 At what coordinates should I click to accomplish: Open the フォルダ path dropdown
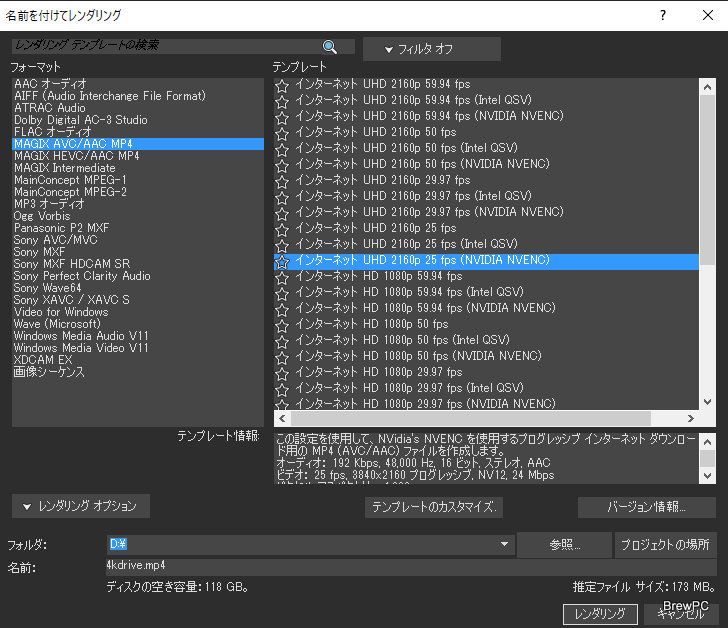(x=506, y=544)
